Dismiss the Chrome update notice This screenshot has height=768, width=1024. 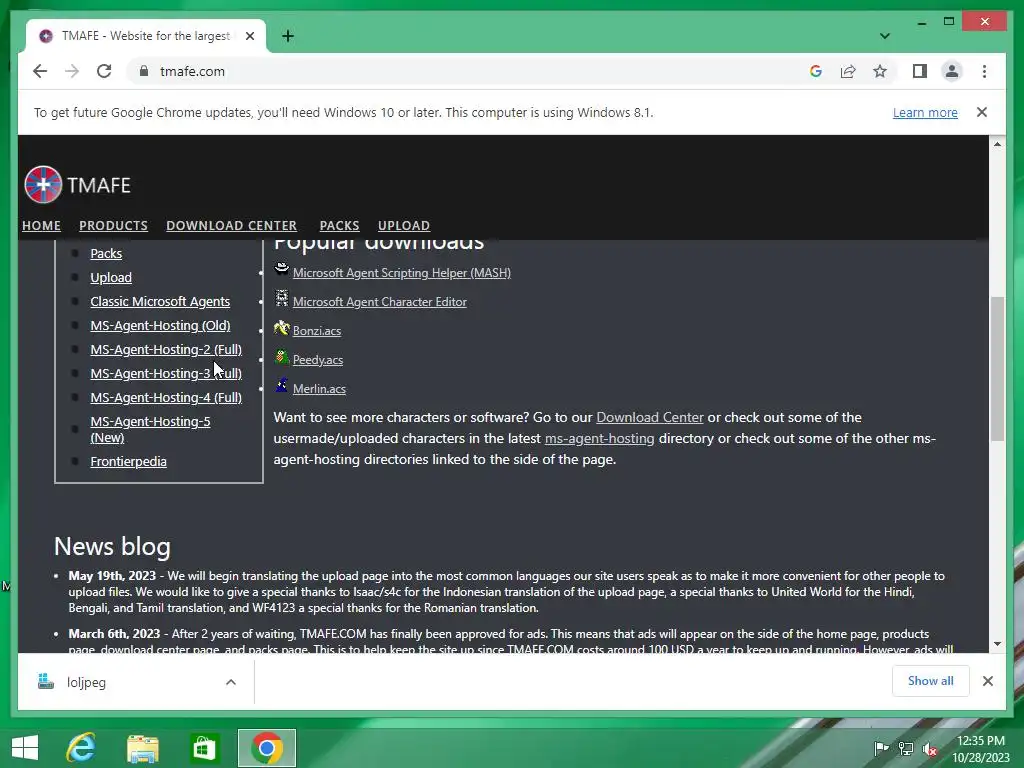coord(982,112)
